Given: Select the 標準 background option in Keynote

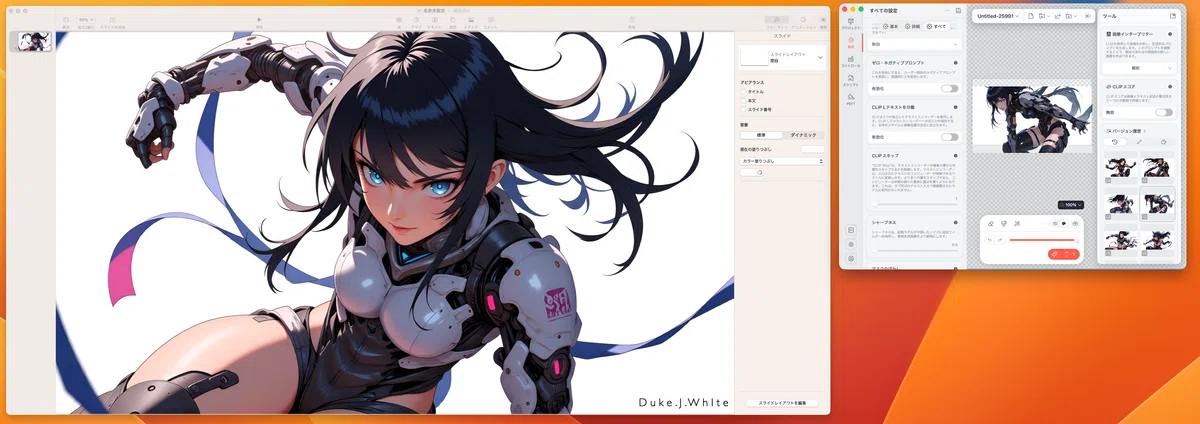Looking at the screenshot, I should pyautogui.click(x=761, y=134).
